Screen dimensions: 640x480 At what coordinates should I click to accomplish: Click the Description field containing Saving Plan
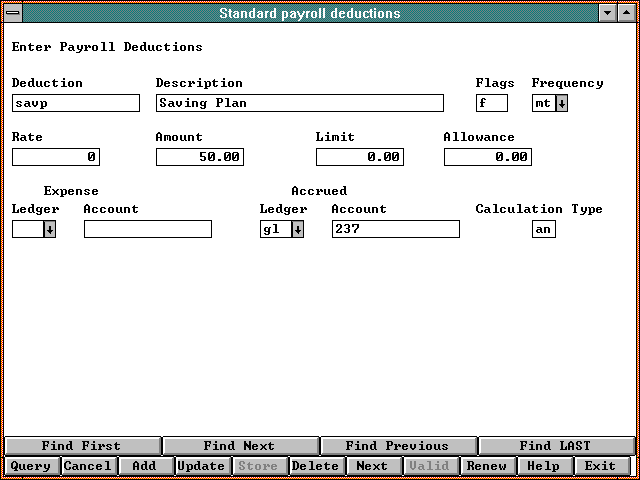(x=299, y=103)
